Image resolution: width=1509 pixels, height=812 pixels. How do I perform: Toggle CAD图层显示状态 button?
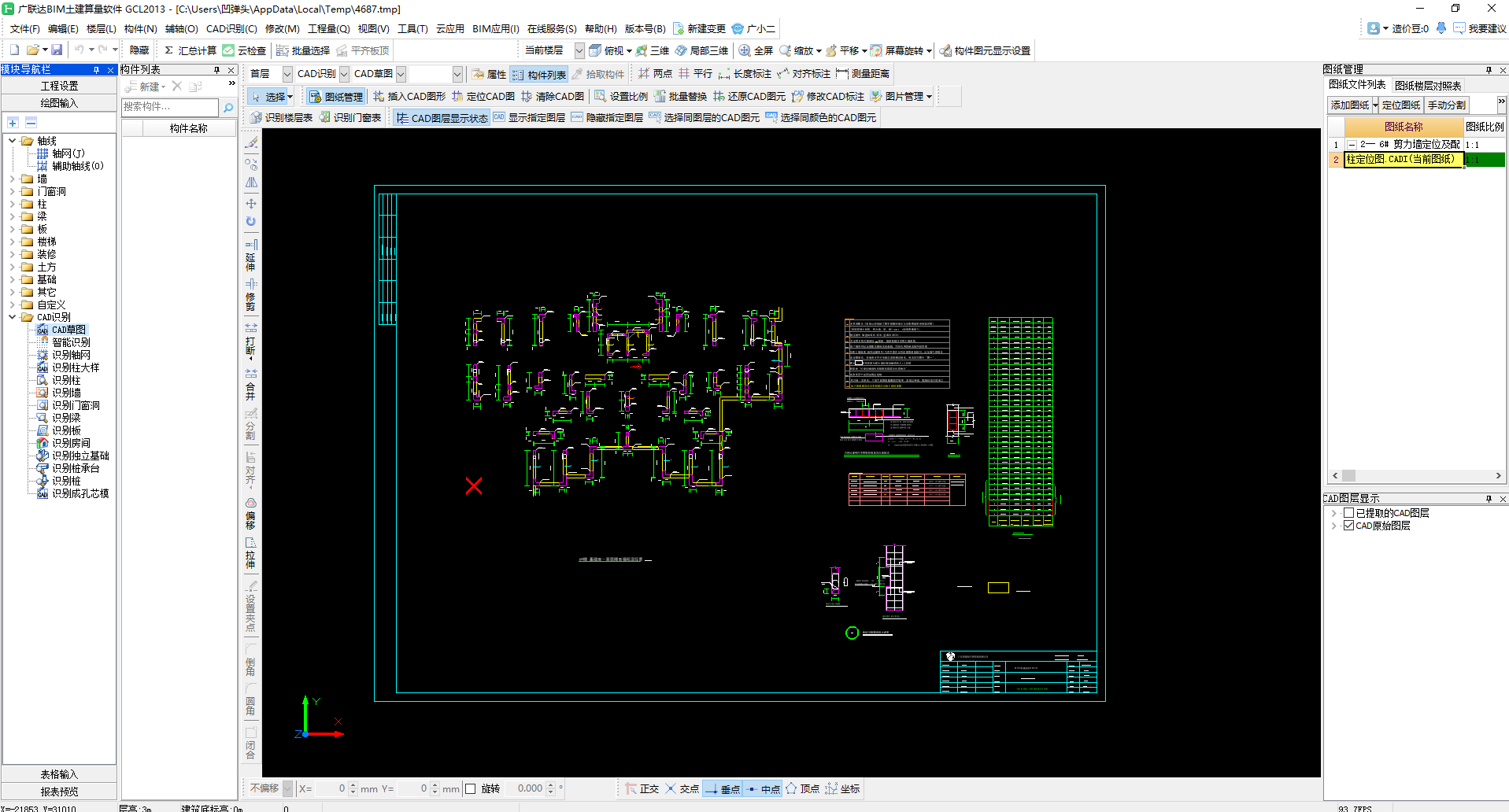[x=442, y=118]
